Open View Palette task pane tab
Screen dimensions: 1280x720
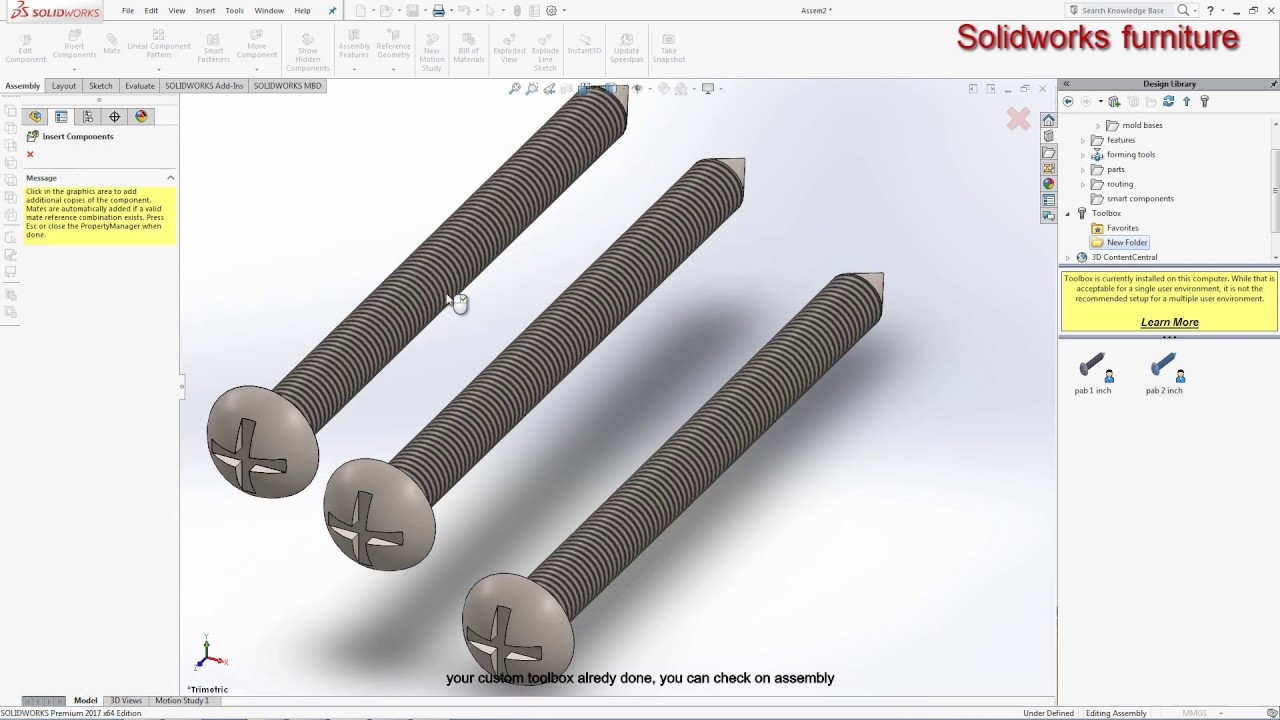click(1048, 168)
